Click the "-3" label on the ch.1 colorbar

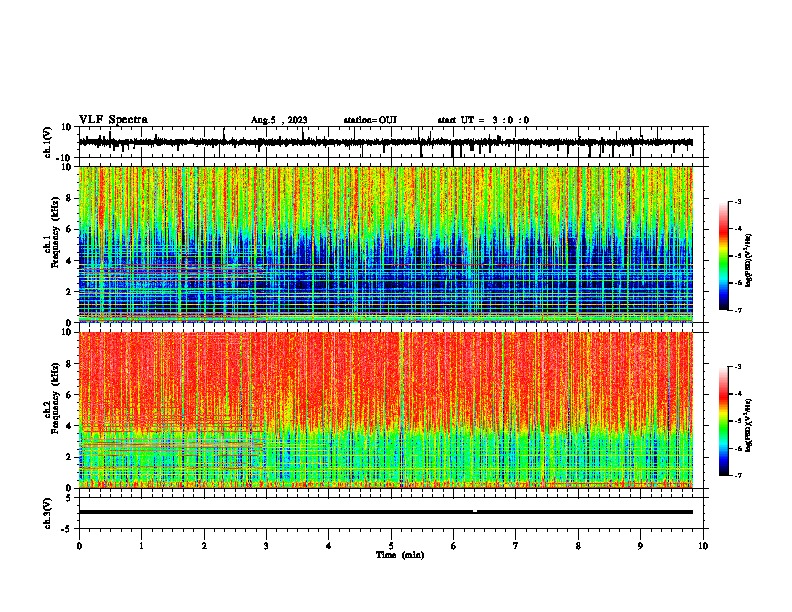click(737, 201)
